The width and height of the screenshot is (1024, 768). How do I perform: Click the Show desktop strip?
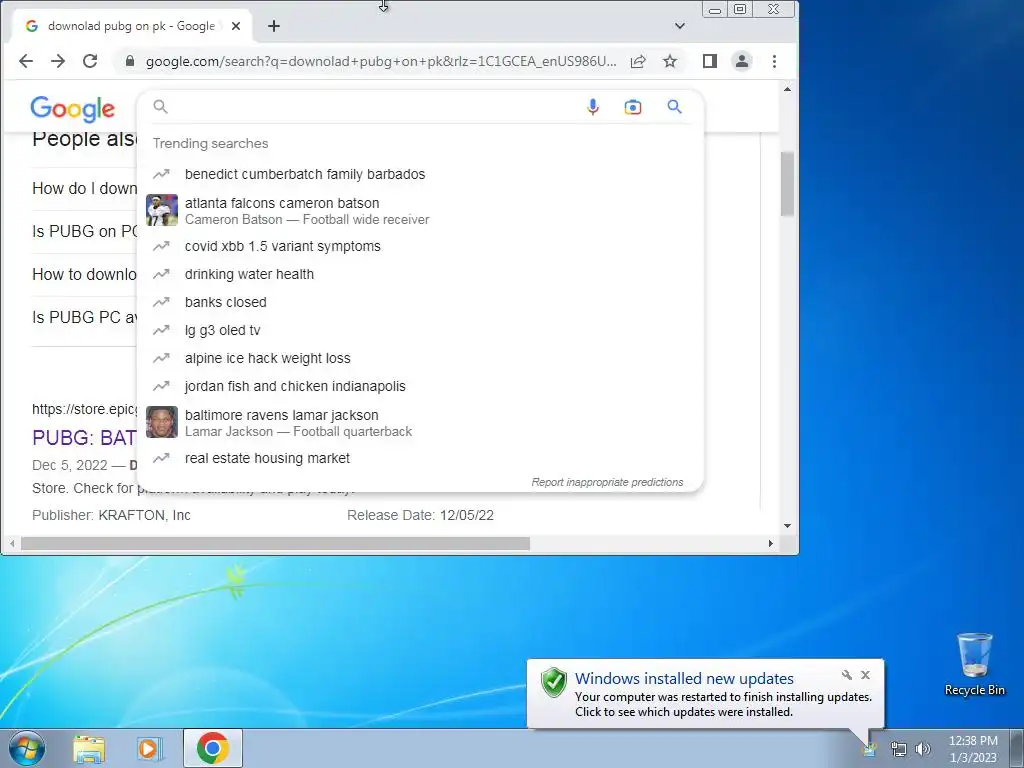(x=1017, y=748)
